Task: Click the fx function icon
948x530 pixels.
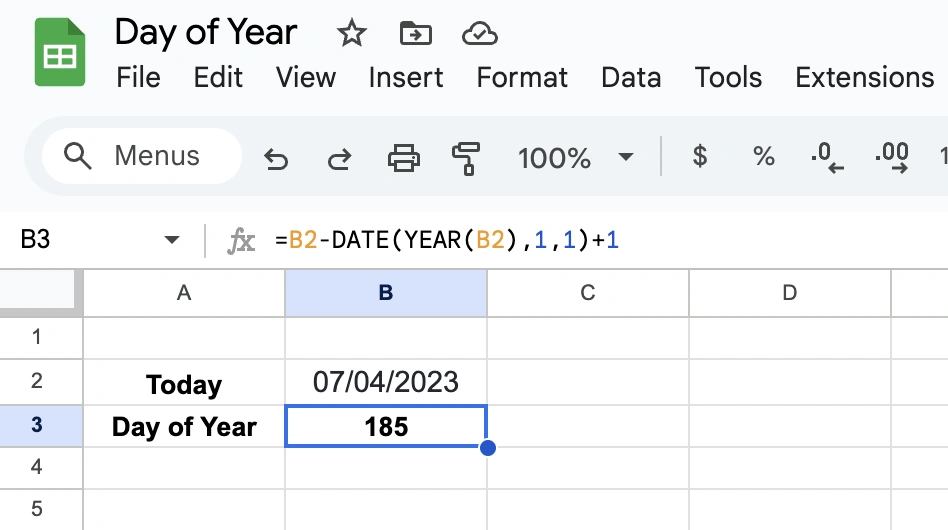Action: click(241, 241)
